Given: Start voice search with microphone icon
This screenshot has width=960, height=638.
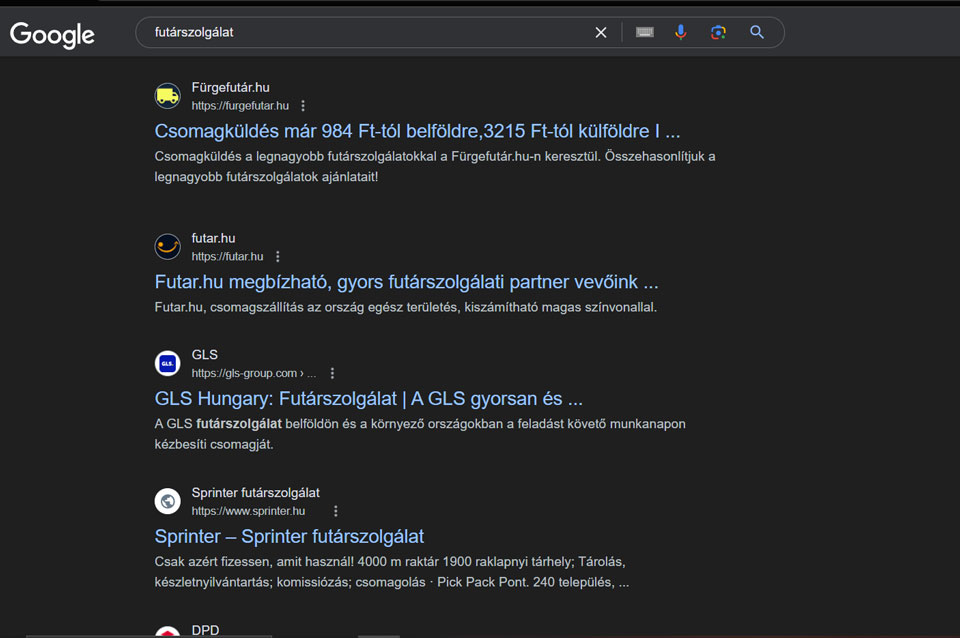Looking at the screenshot, I should click(x=681, y=32).
